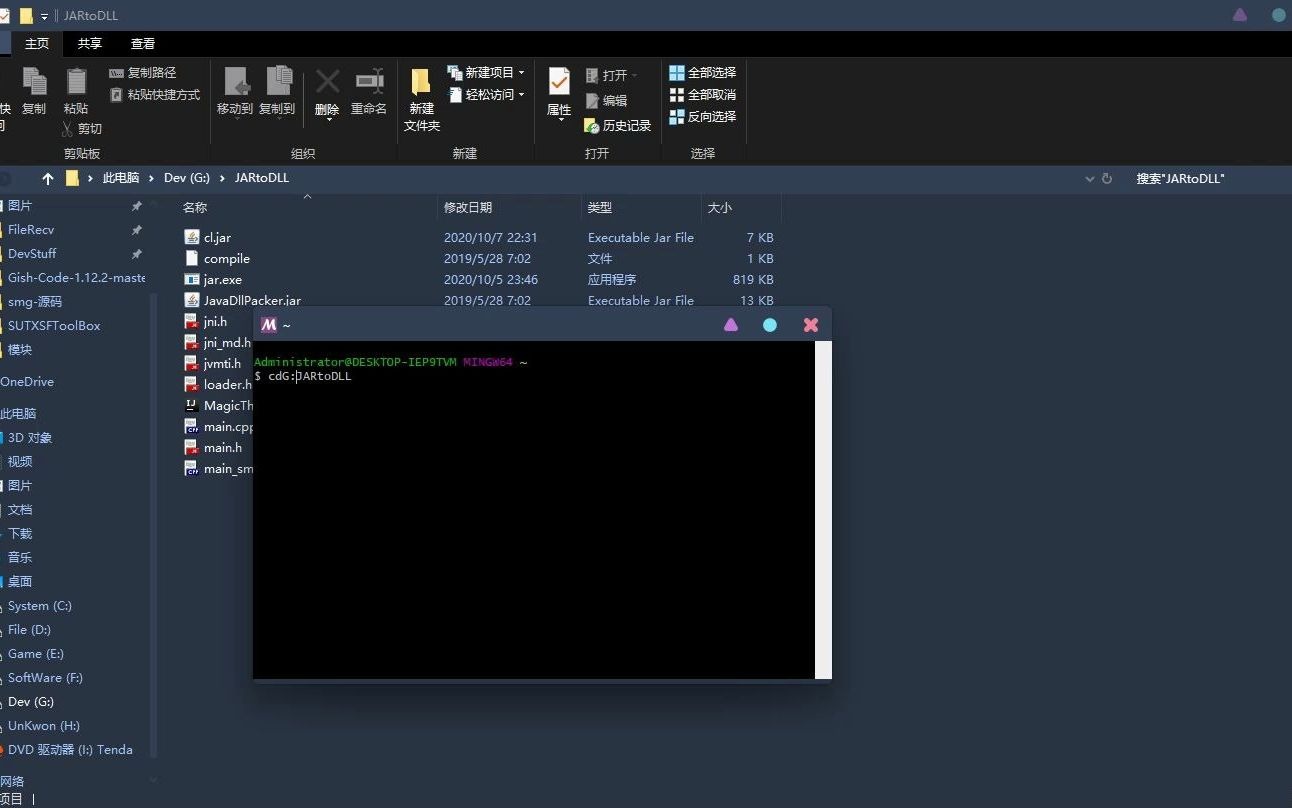Image resolution: width=1292 pixels, height=808 pixels.
Task: Select the jni.h file icon
Action: click(193, 322)
